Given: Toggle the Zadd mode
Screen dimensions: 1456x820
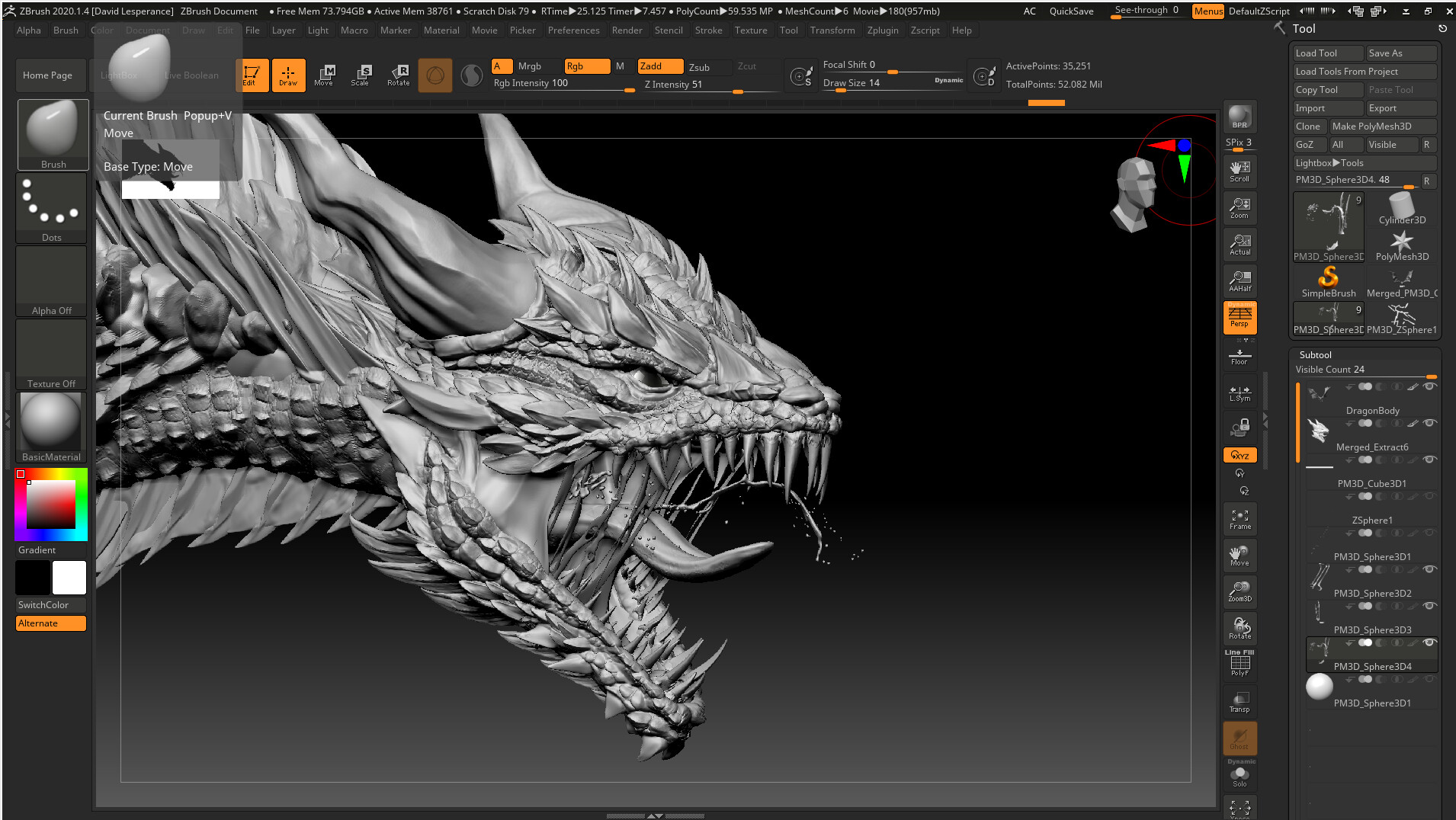Looking at the screenshot, I should coord(660,66).
